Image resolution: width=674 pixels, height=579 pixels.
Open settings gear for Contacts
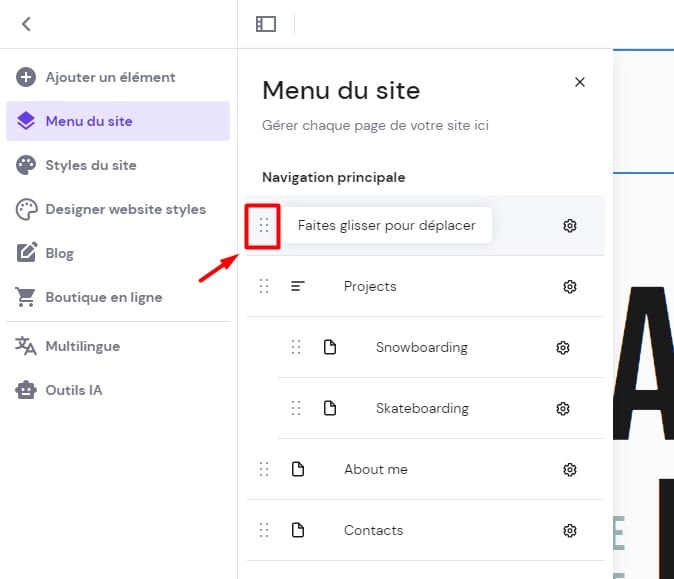pyautogui.click(x=570, y=531)
